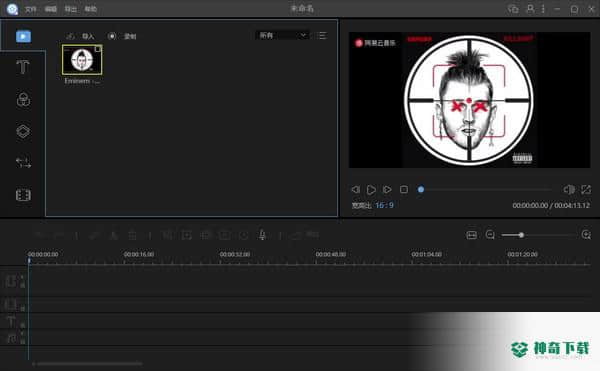Click the app logo in title bar
The image size is (600, 371).
point(12,9)
